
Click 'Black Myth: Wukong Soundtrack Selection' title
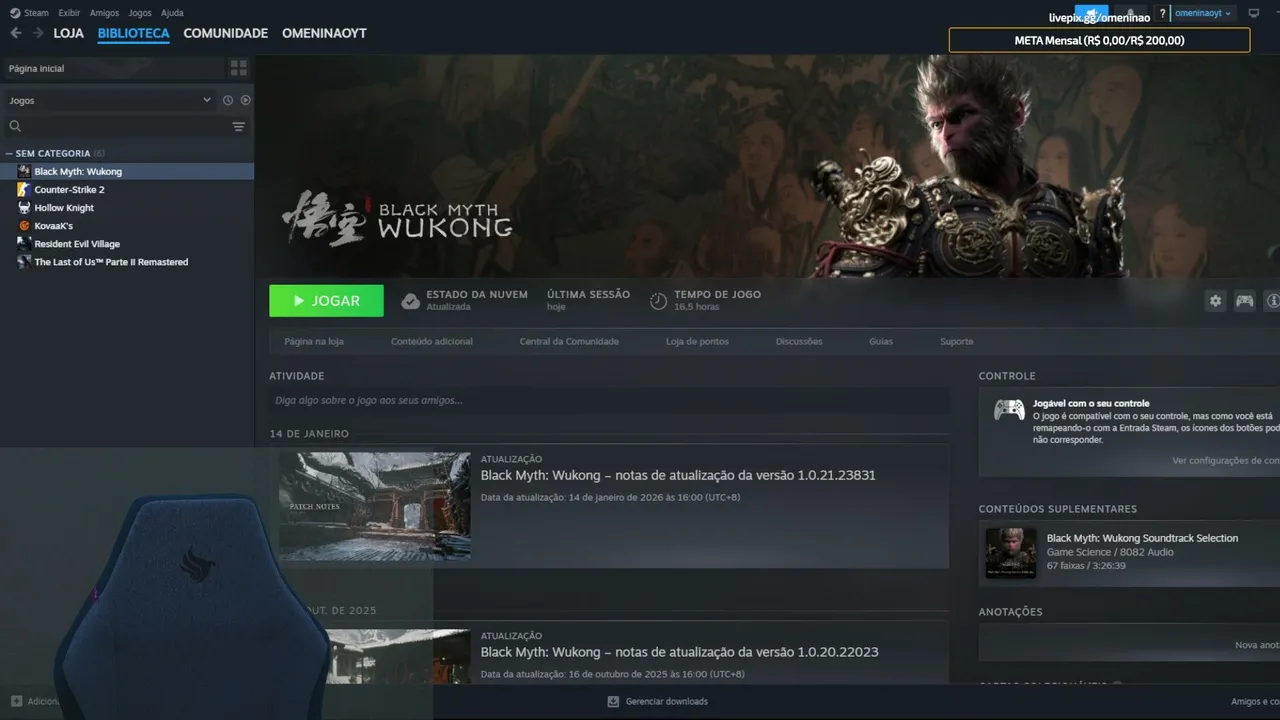point(1142,538)
